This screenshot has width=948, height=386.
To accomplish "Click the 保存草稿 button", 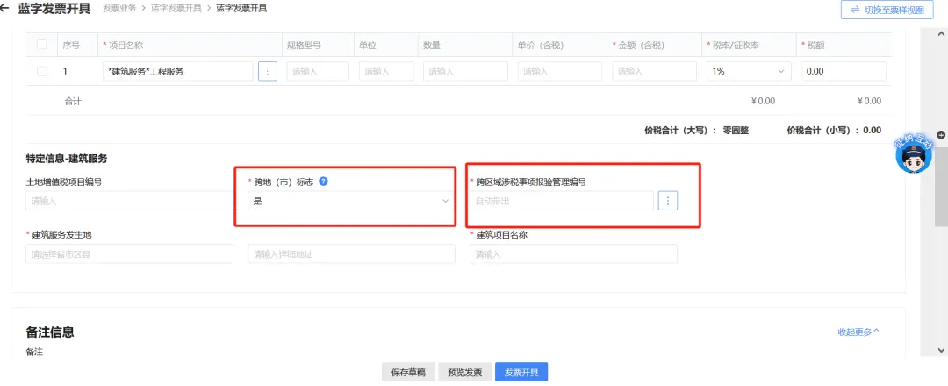I will point(408,372).
